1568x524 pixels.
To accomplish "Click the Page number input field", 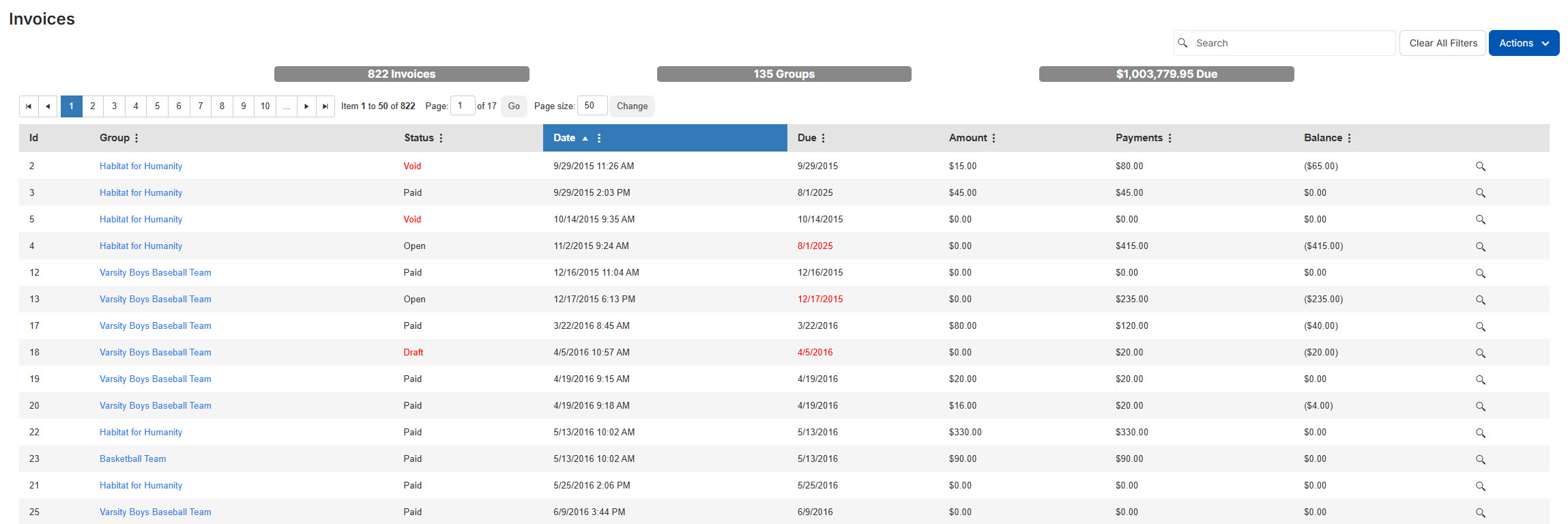I will click(x=463, y=106).
